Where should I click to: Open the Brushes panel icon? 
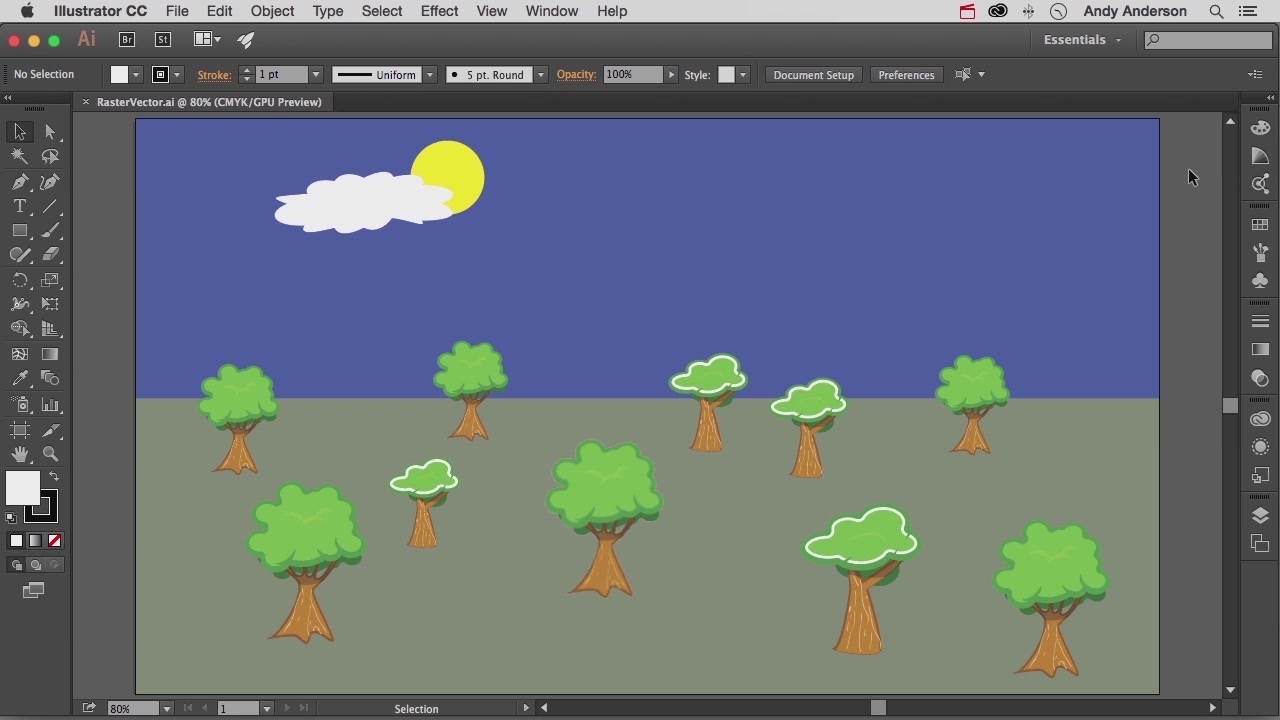tap(1260, 253)
